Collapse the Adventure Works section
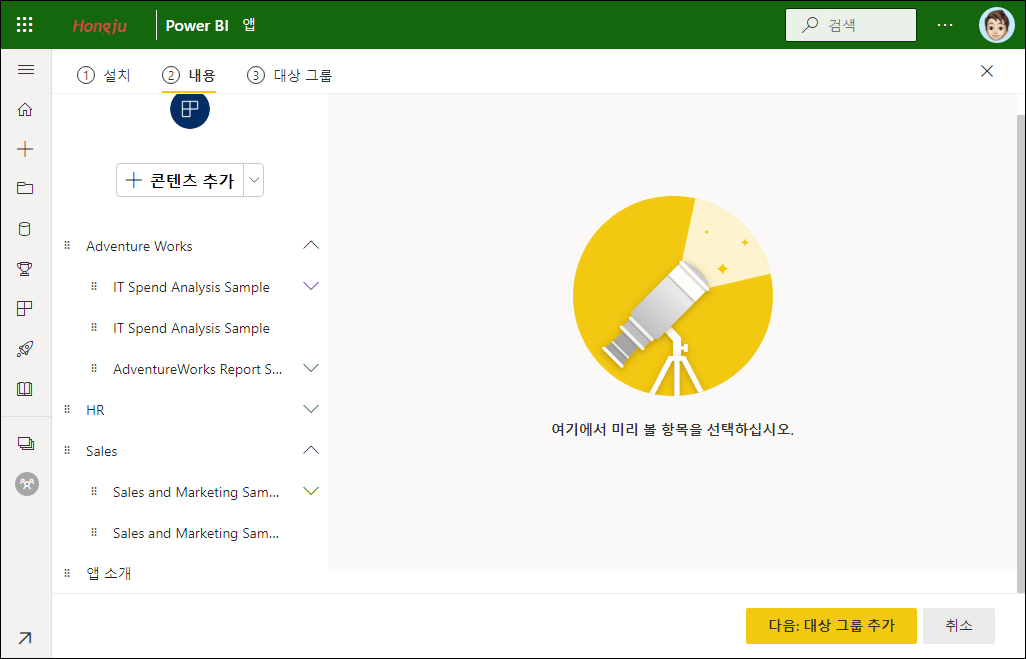The width and height of the screenshot is (1026, 659). (x=311, y=245)
